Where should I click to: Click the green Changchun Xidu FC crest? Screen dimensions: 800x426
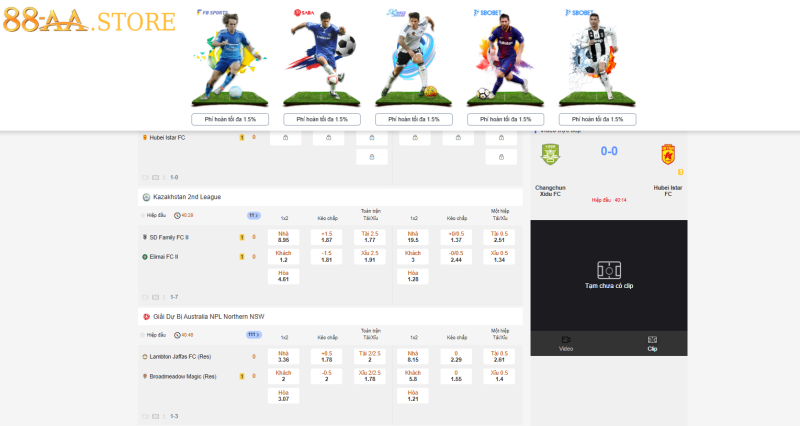pos(551,154)
